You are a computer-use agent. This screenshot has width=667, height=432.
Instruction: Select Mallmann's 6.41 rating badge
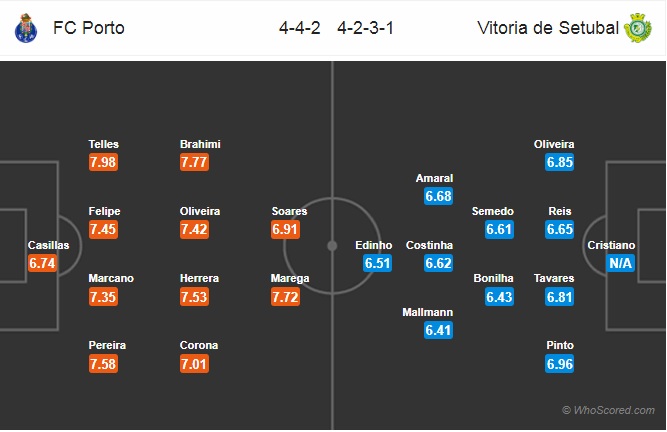point(439,330)
